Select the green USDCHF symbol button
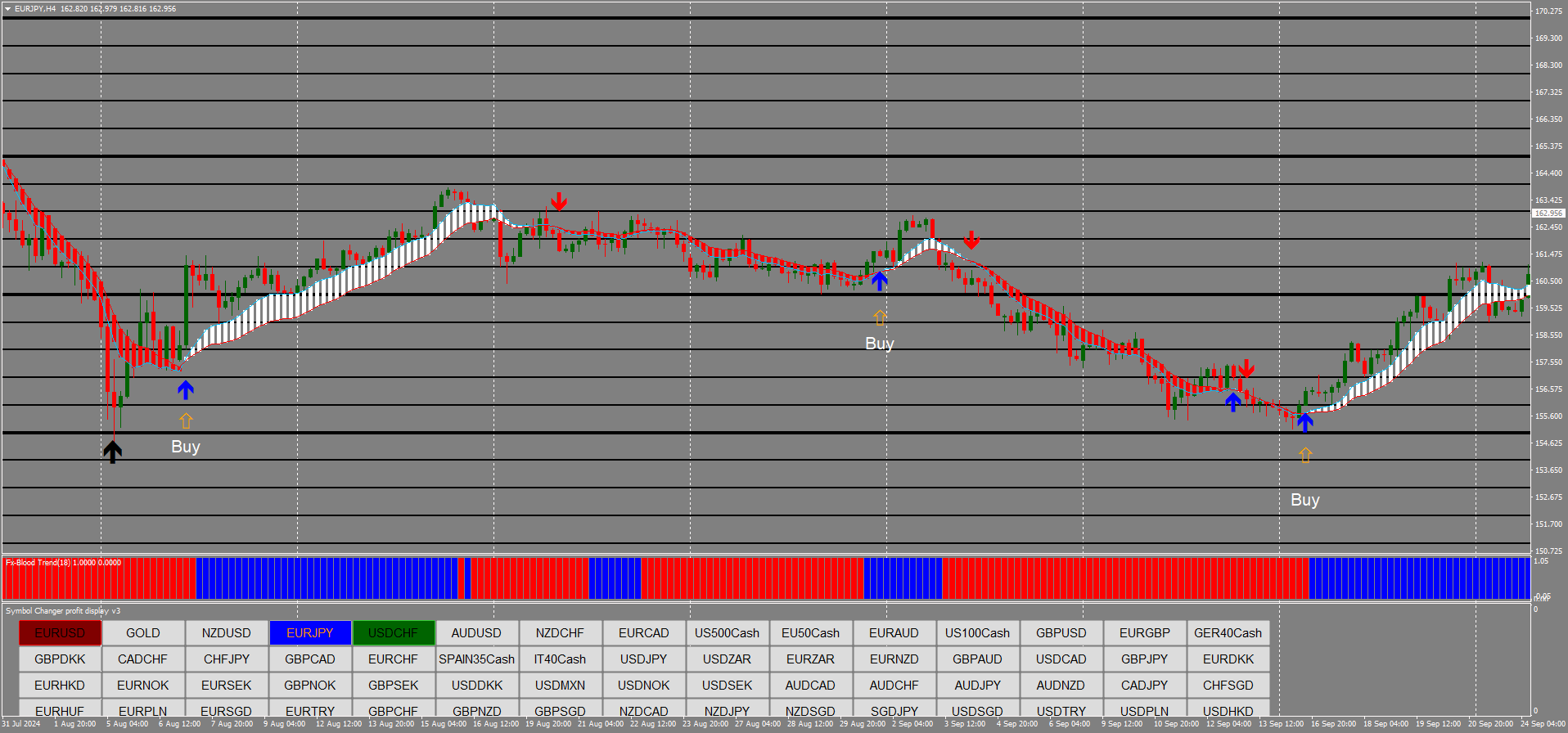1568x733 pixels. (x=394, y=633)
